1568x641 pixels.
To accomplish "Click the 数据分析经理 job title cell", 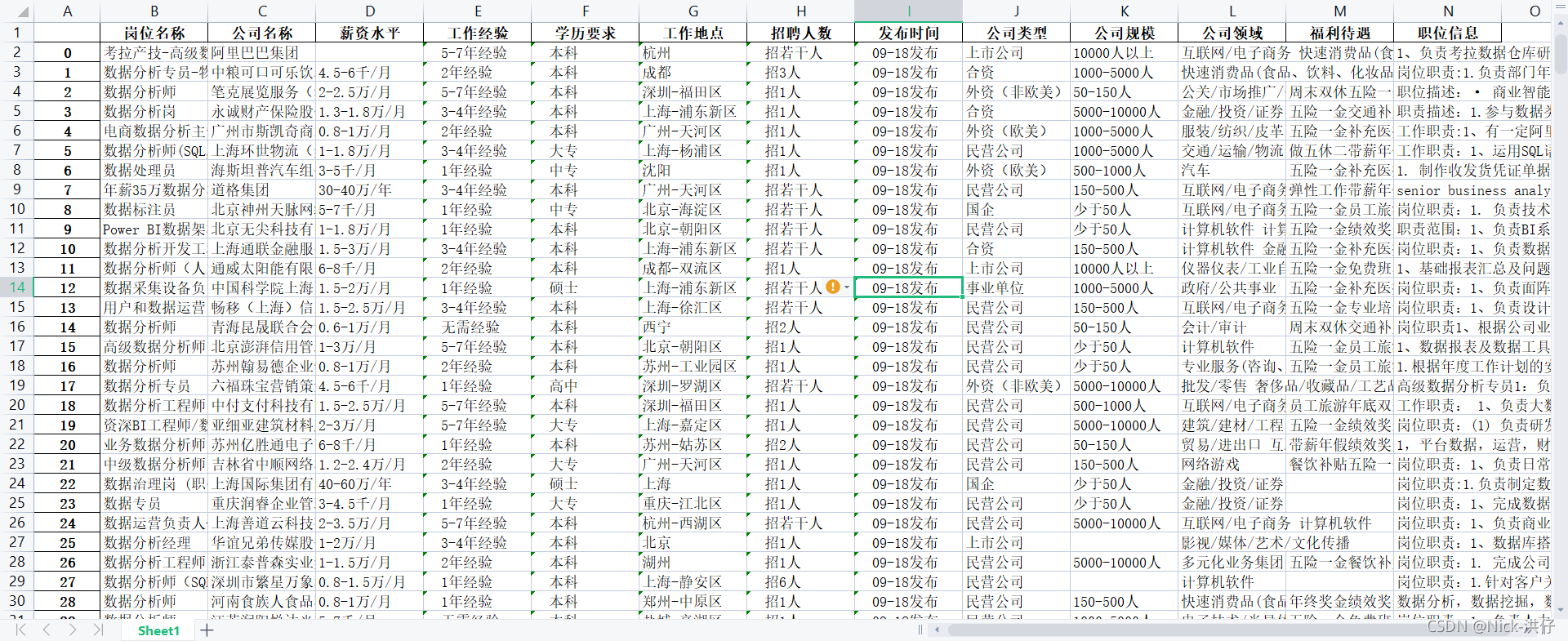I will coord(154,542).
